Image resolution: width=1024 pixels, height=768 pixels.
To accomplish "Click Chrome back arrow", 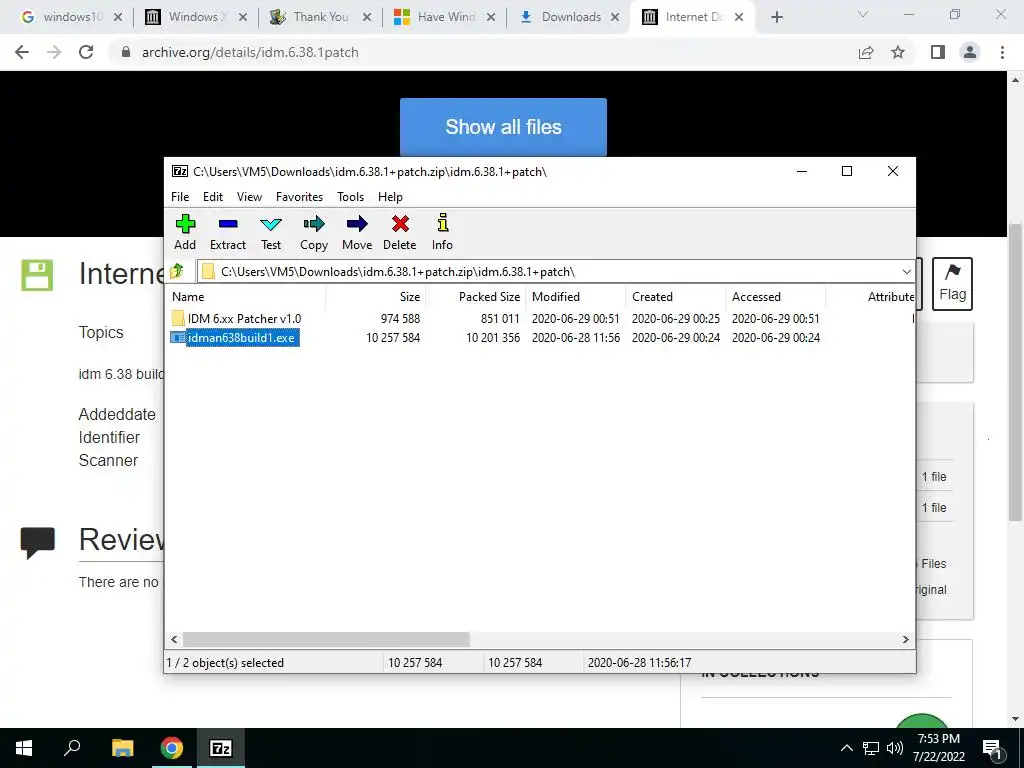I will click(22, 52).
